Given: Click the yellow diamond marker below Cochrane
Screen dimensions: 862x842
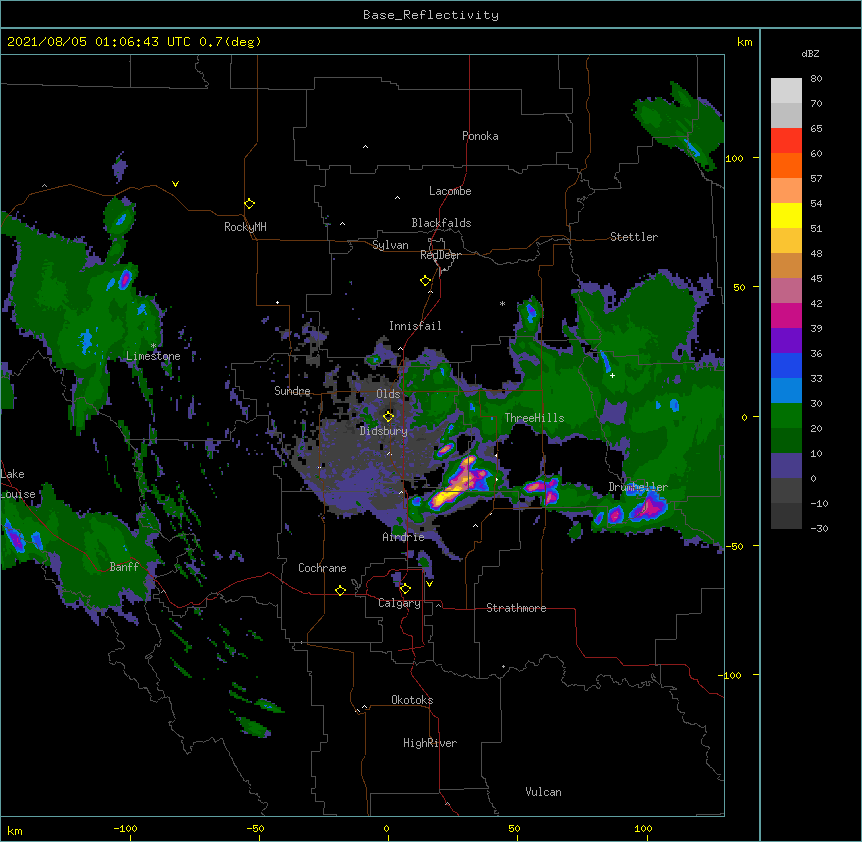Looking at the screenshot, I should (x=340, y=590).
